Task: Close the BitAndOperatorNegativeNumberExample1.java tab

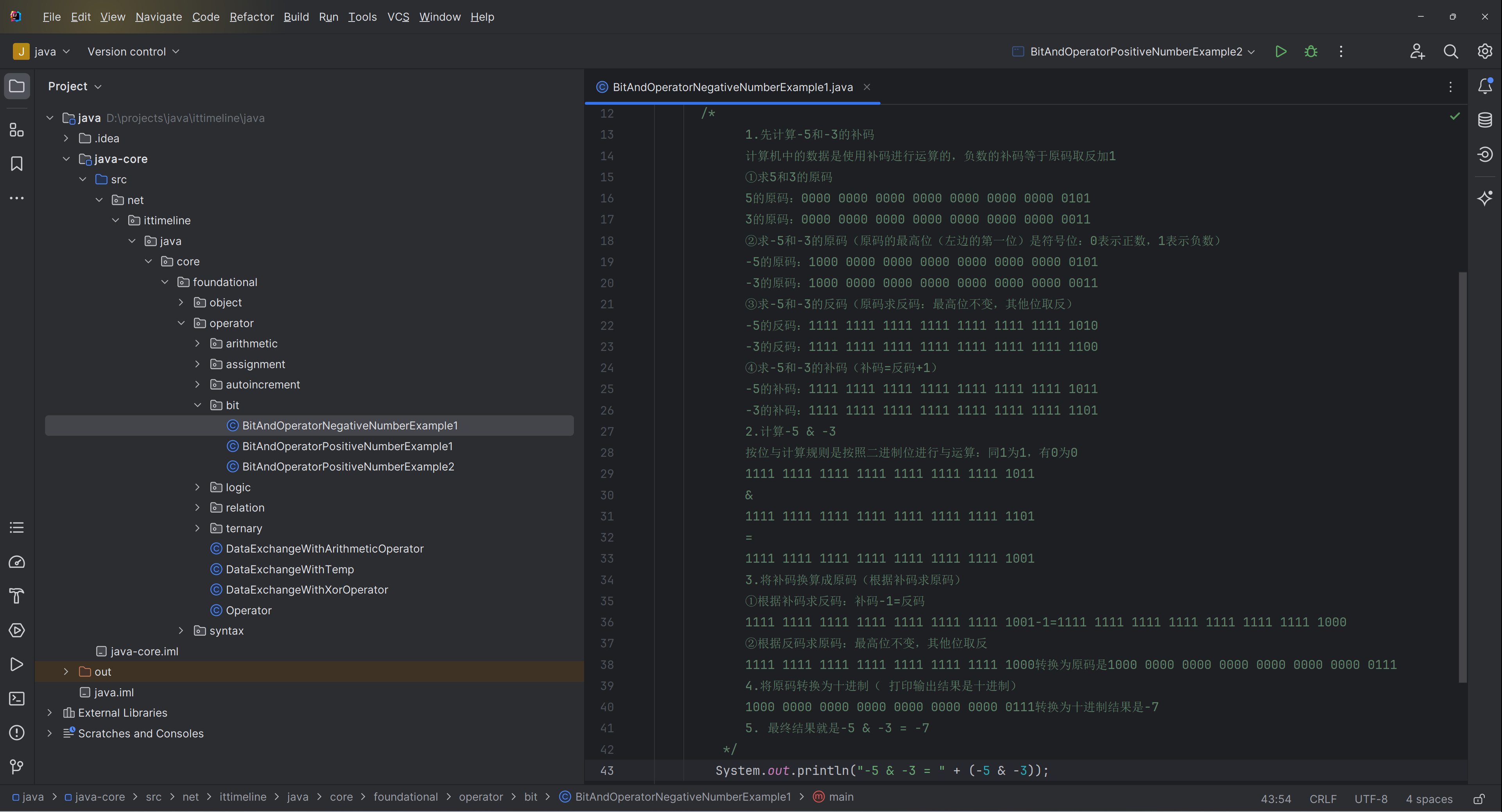Action: (867, 87)
